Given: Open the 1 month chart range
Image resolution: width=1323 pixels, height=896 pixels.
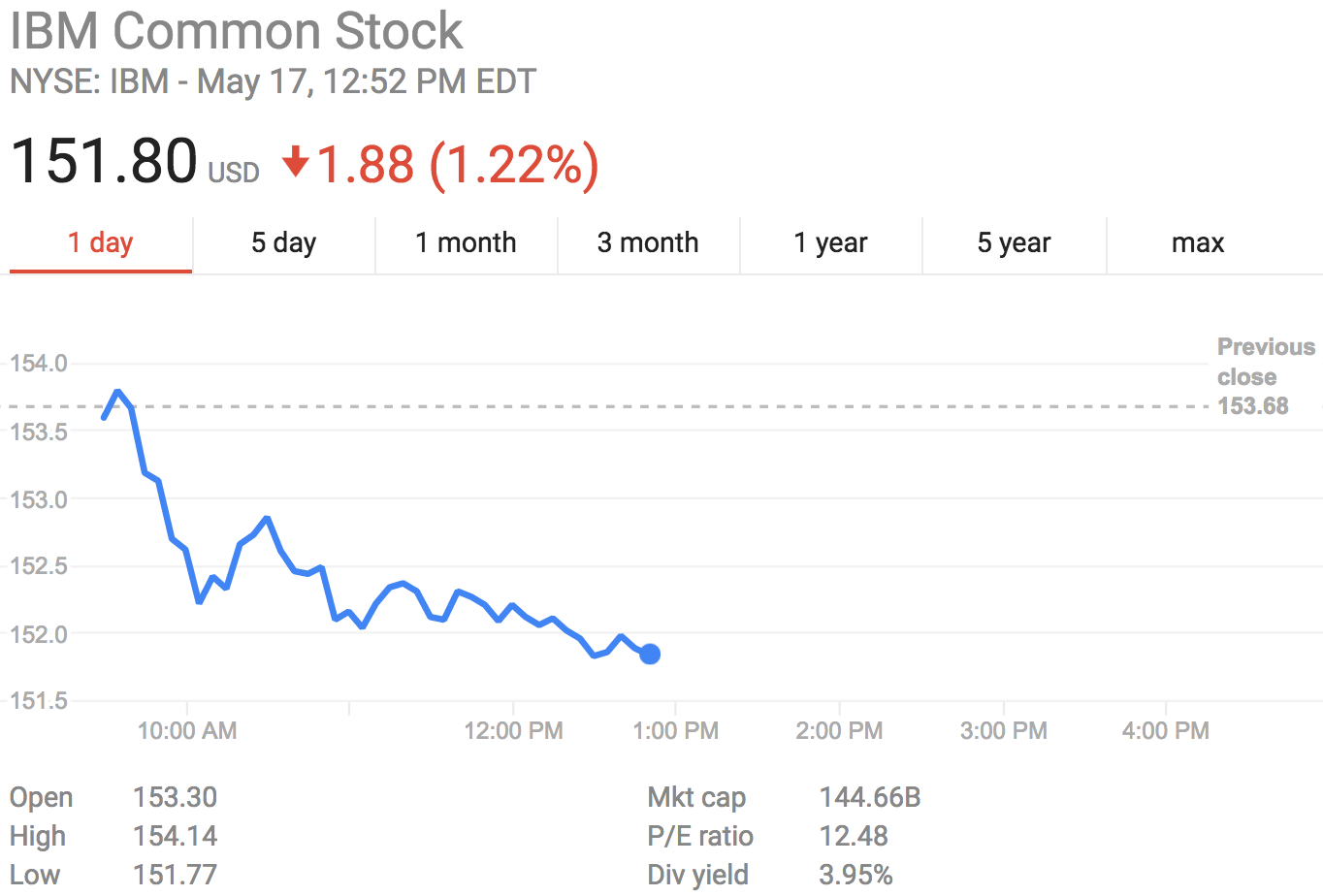Looking at the screenshot, I should coord(466,243).
